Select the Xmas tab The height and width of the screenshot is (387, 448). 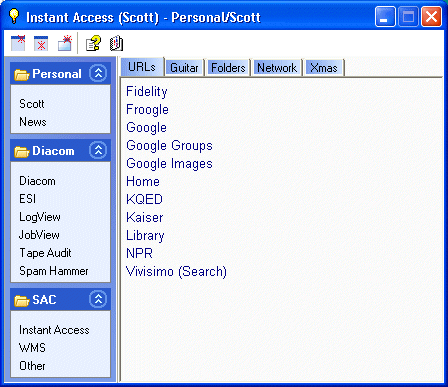pos(324,68)
